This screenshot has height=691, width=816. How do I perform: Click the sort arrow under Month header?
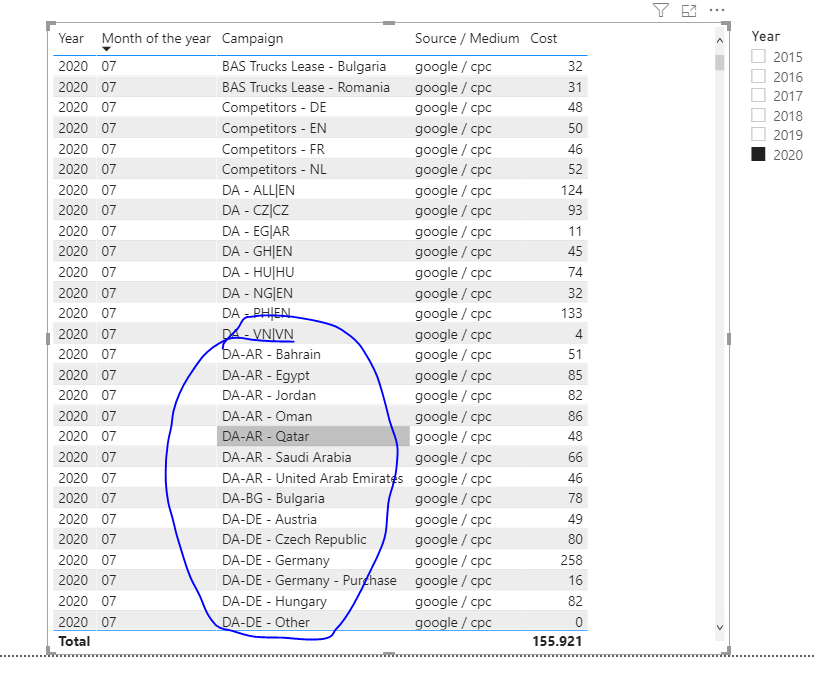point(106,49)
